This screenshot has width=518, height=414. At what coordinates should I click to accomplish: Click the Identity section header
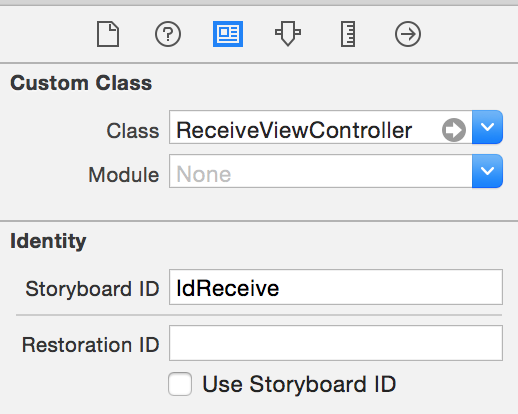(48, 241)
